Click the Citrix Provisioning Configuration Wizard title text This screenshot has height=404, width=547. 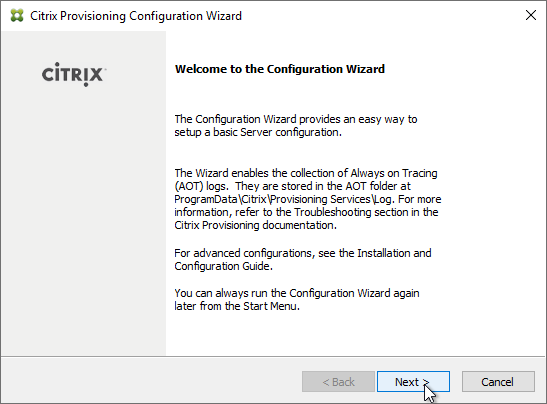coord(136,16)
